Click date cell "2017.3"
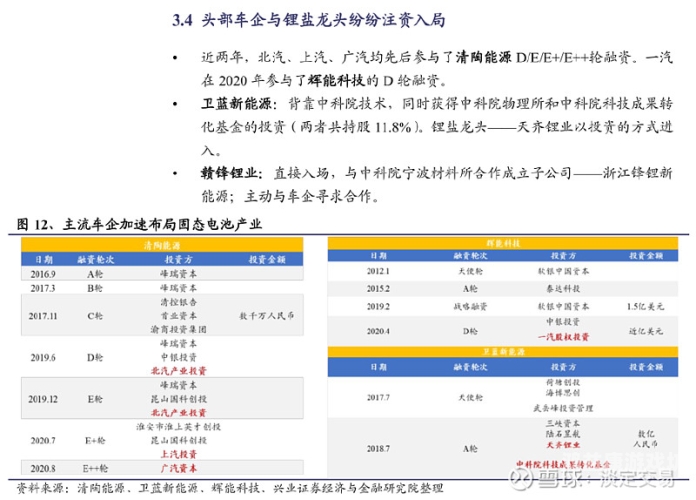Screen dimensions: 696x500 coord(43,288)
